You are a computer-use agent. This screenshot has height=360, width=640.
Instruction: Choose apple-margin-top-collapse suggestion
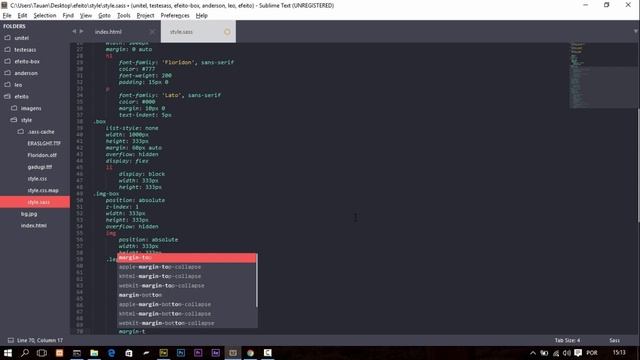pos(187,267)
